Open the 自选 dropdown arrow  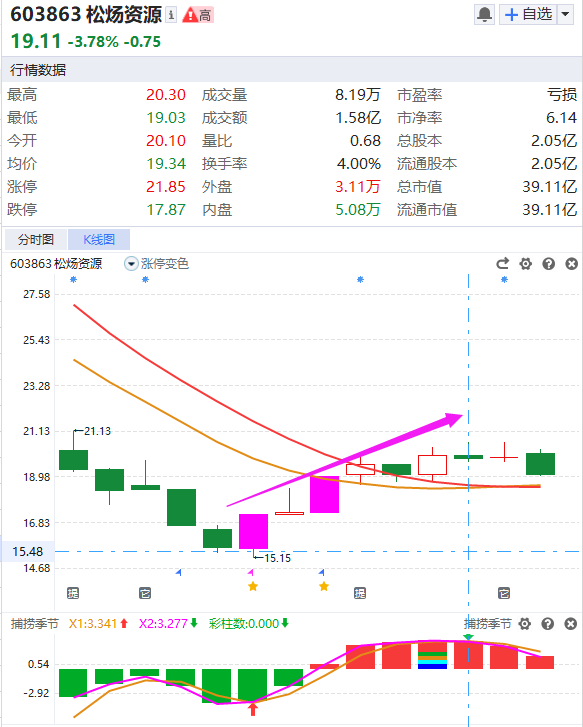click(x=565, y=14)
